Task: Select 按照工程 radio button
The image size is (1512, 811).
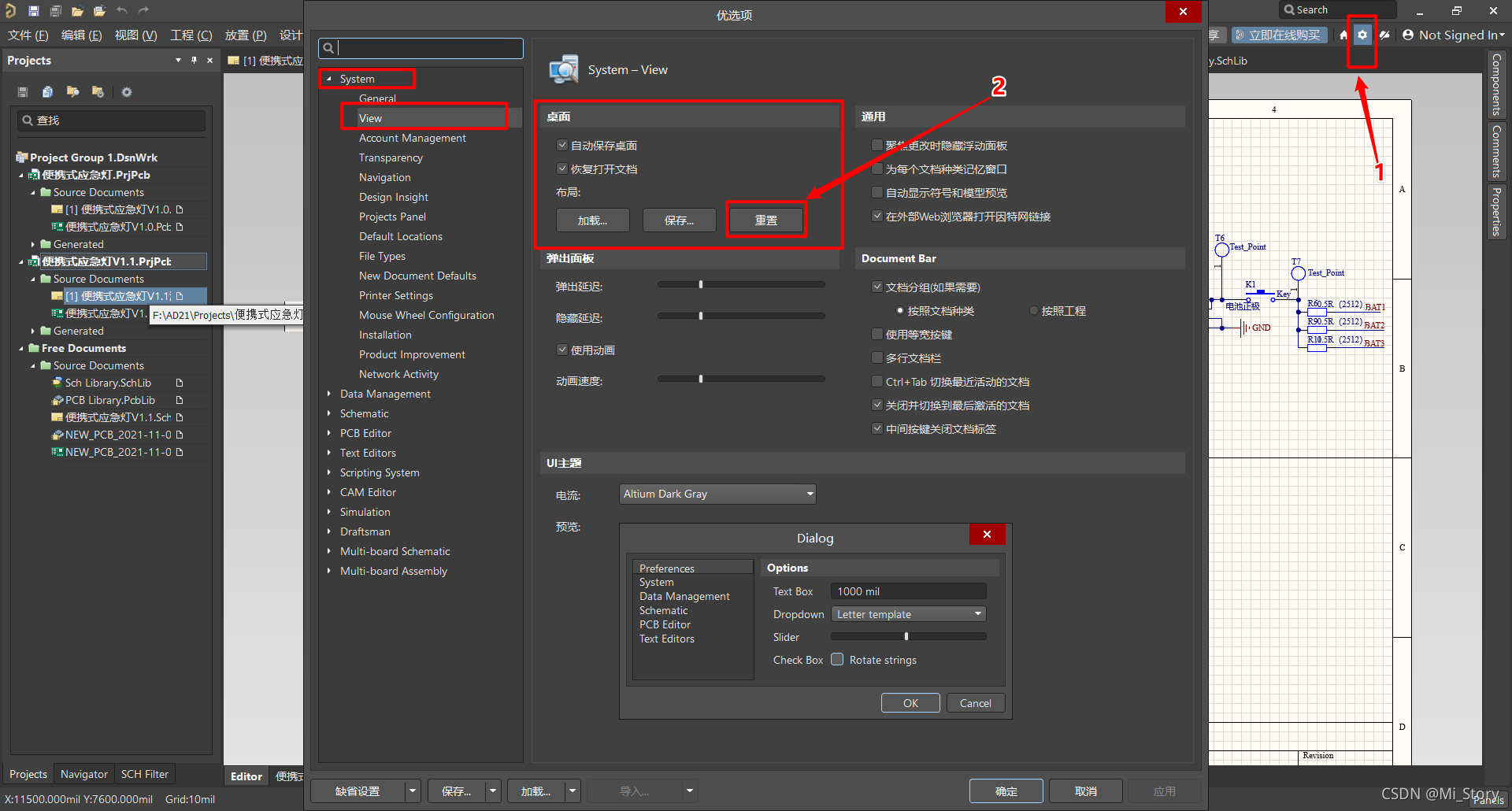Action: coord(1034,311)
